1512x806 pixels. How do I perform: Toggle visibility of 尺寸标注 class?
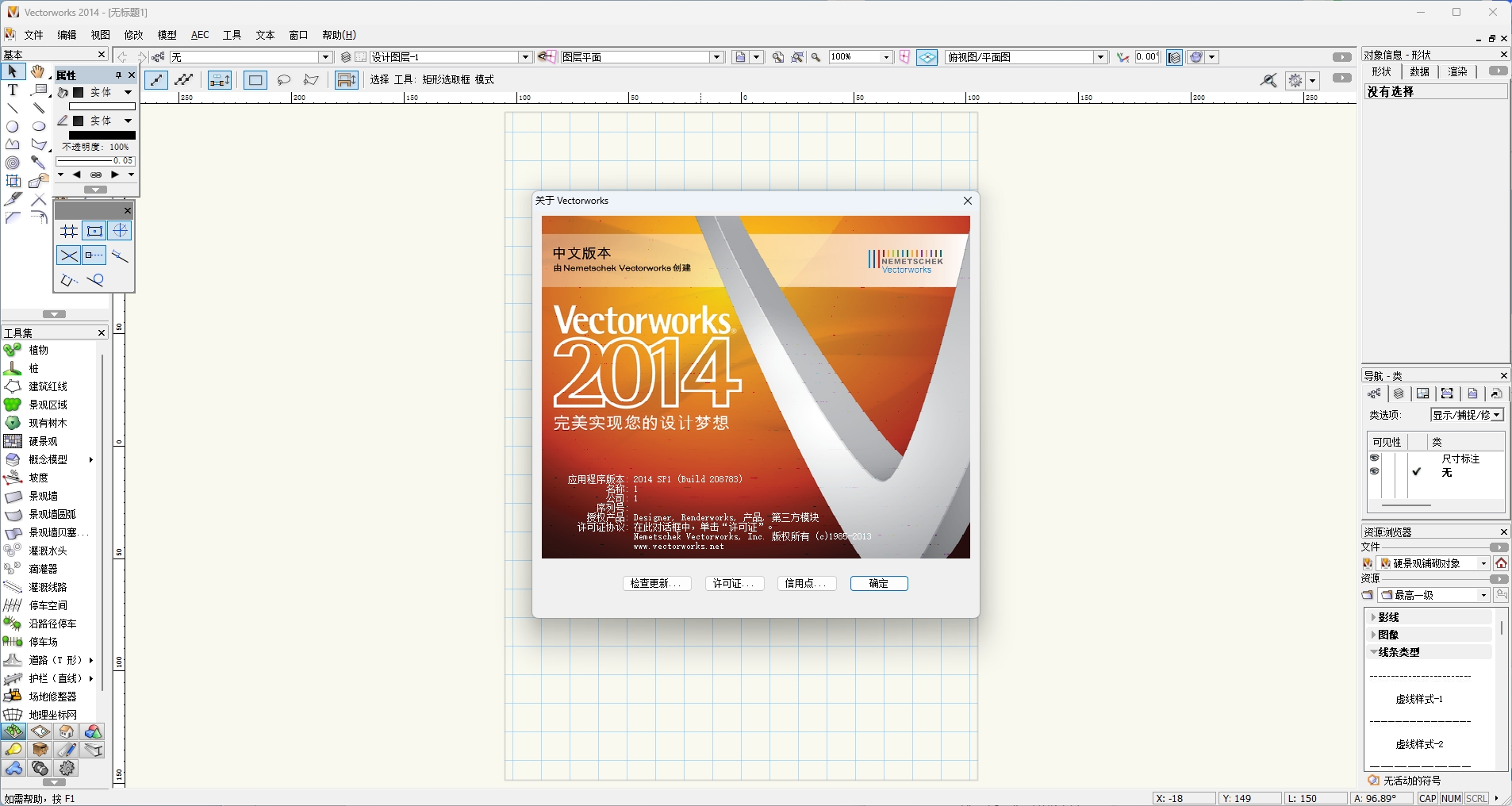tap(1373, 458)
